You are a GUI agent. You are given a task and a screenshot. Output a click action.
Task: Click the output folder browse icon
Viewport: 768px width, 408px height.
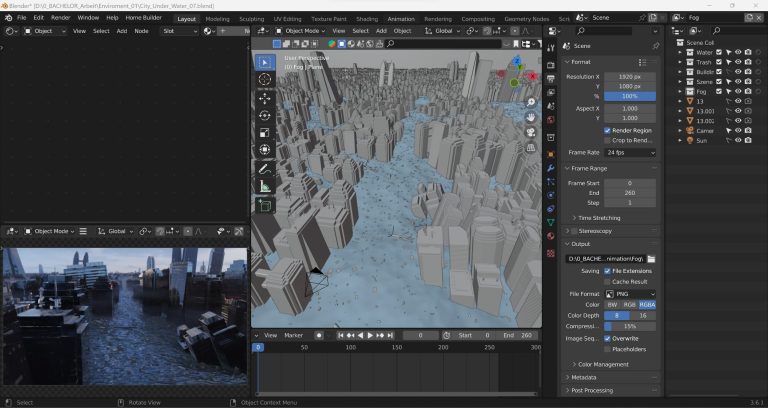[x=651, y=258]
